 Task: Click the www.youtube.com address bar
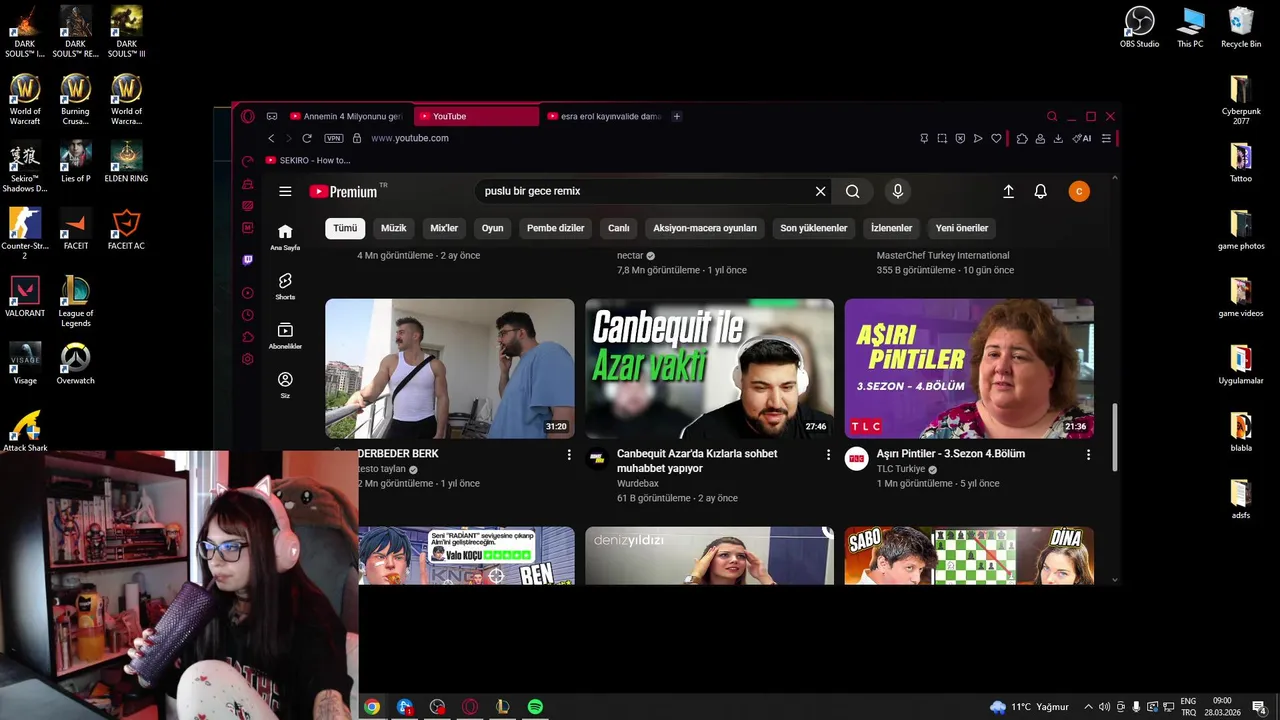click(x=410, y=138)
